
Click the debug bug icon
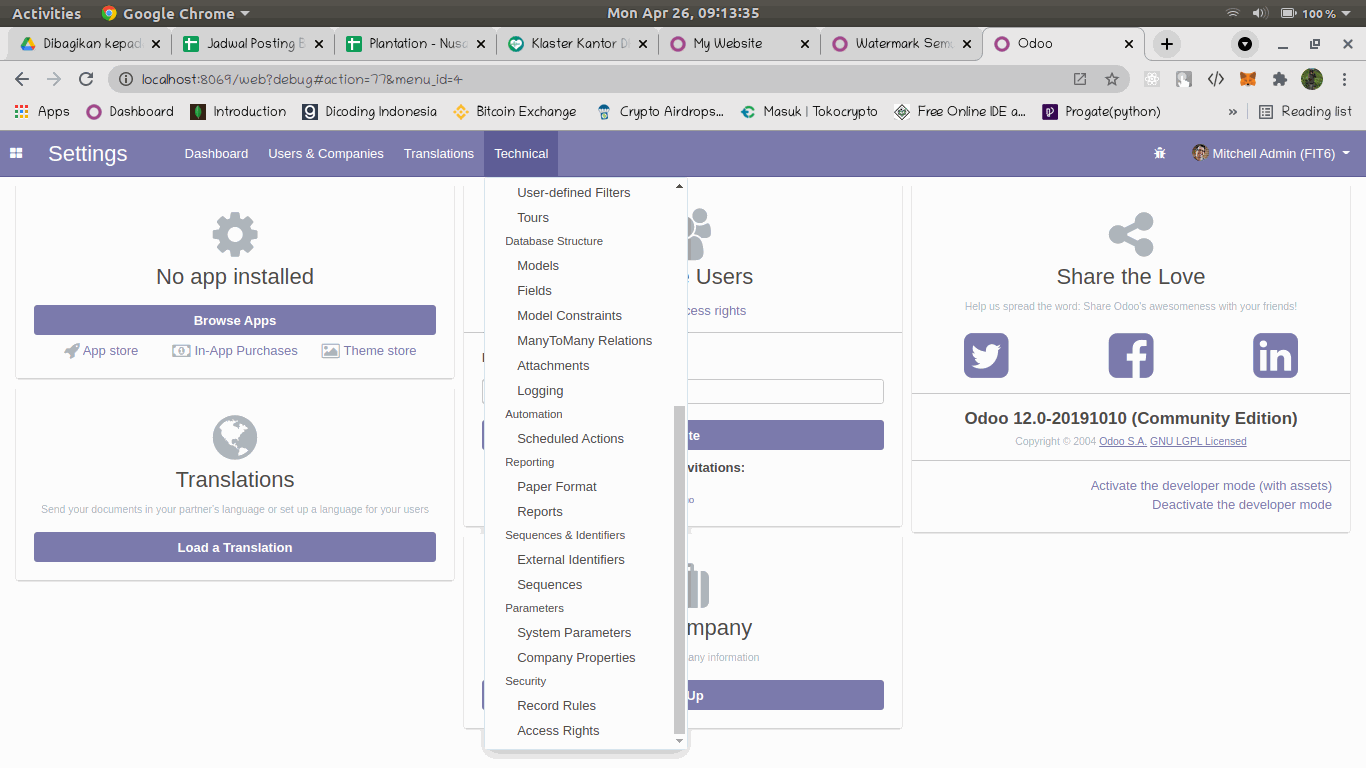[1159, 153]
